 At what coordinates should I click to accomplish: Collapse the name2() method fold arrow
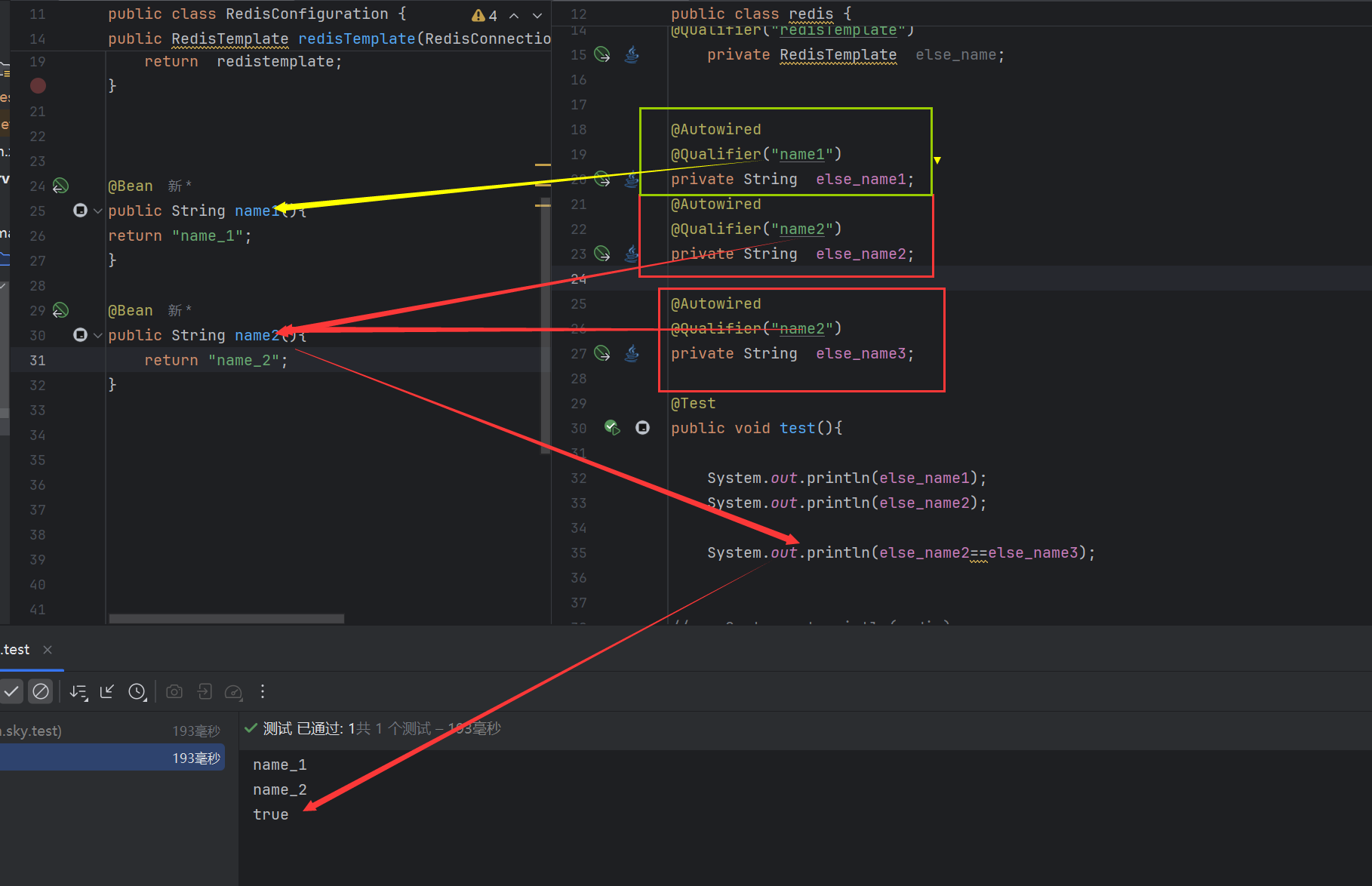[97, 336]
